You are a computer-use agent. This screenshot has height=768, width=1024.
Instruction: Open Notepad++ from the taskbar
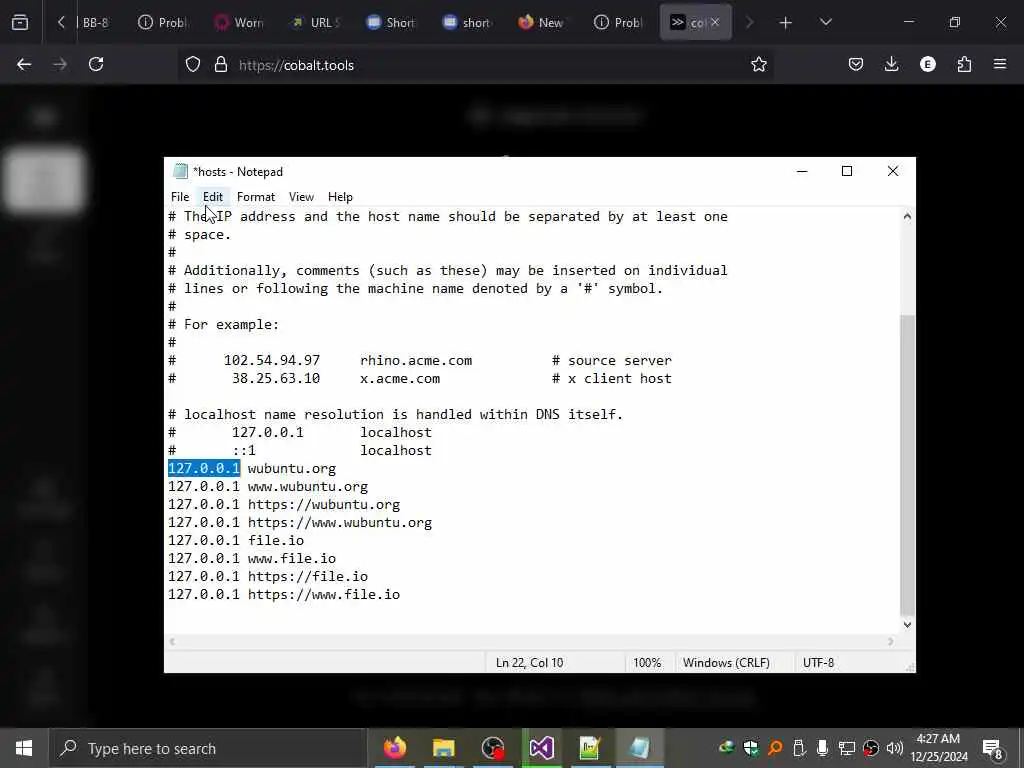click(x=590, y=748)
